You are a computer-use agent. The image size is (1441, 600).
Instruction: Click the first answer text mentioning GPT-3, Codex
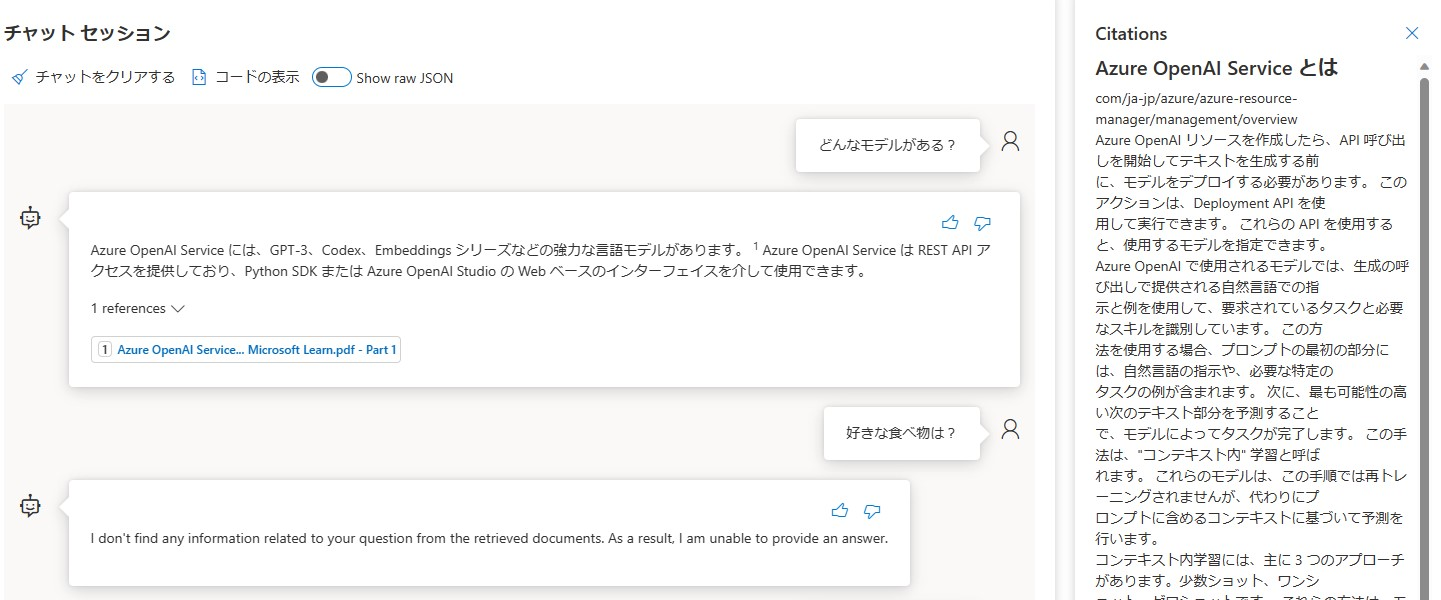540,260
